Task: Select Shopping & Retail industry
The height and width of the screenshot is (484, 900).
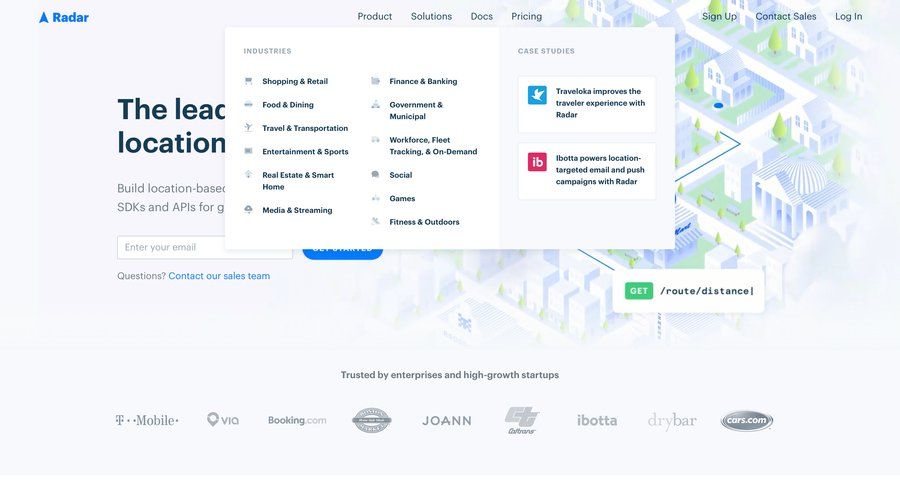Action: pyautogui.click(x=295, y=82)
